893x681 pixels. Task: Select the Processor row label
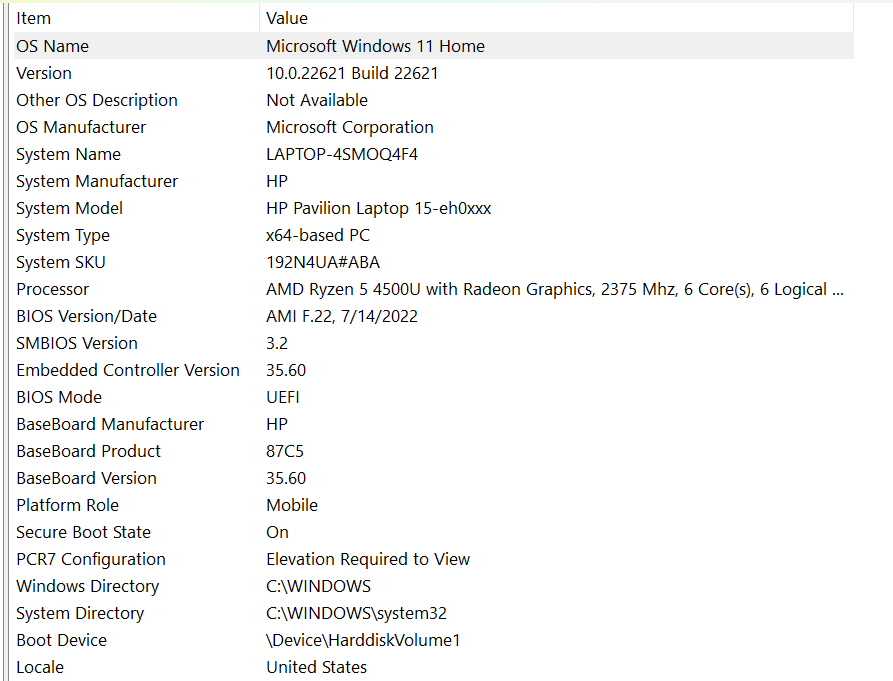[52, 289]
